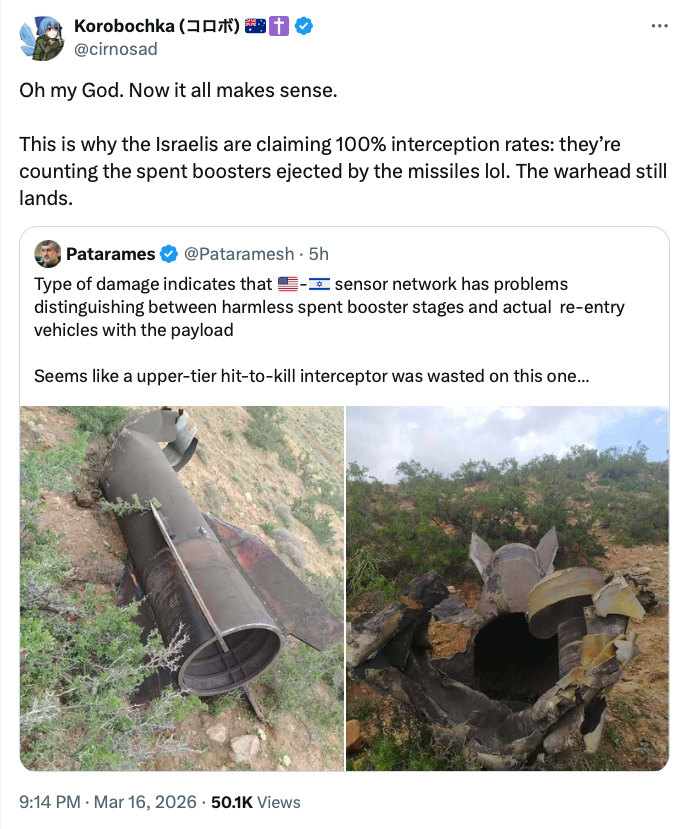This screenshot has width=689, height=829.
Task: Click the Israel flag emoji in quote
Action: tap(319, 284)
